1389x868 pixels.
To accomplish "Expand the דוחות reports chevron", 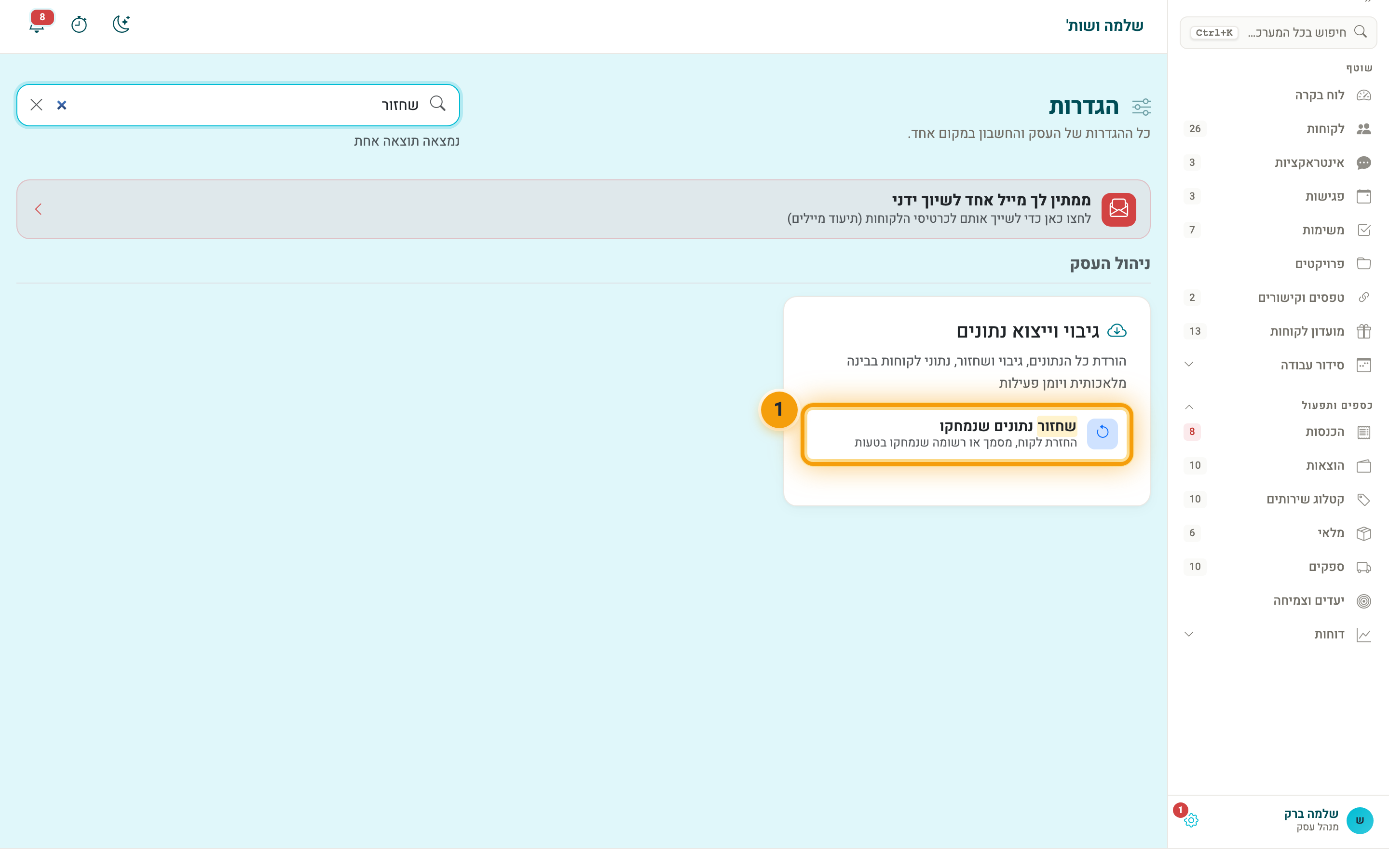I will tap(1189, 634).
